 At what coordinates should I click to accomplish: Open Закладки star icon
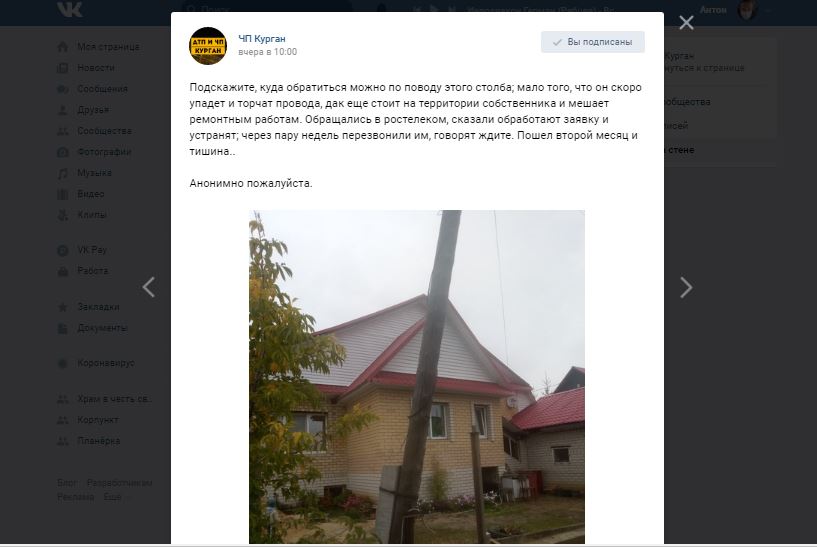(63, 307)
